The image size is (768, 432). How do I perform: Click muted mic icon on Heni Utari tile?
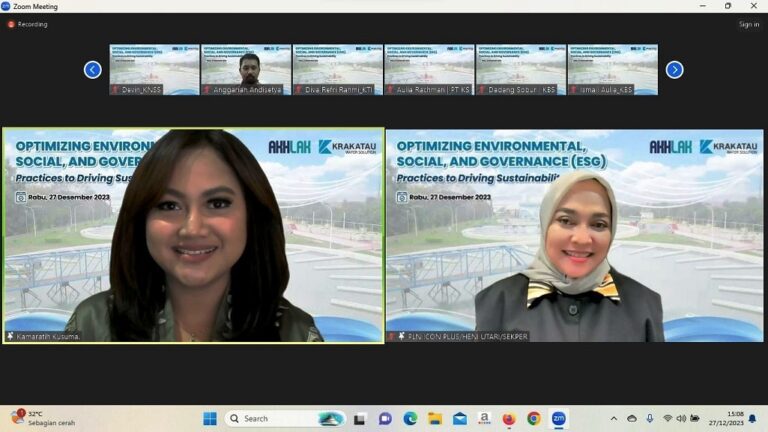click(392, 336)
